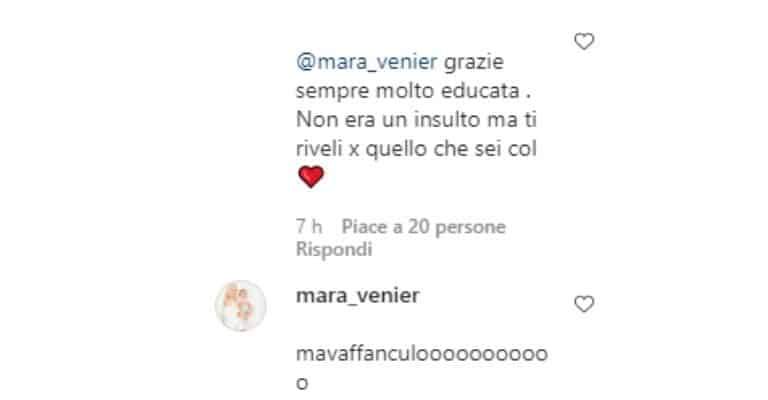Click the line 'sempre molto educata .'
The width and height of the screenshot is (768, 400).
tap(413, 91)
